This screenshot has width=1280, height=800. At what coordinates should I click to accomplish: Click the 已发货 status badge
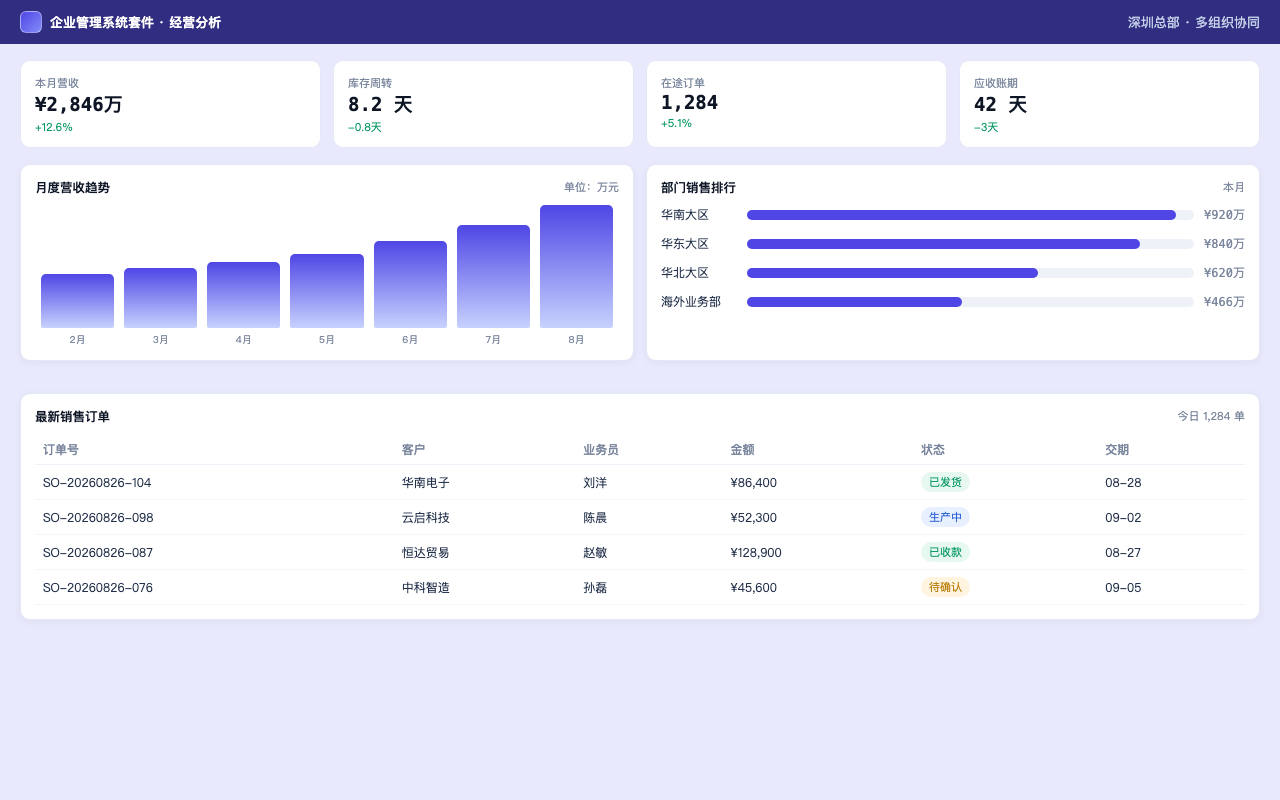pos(945,482)
